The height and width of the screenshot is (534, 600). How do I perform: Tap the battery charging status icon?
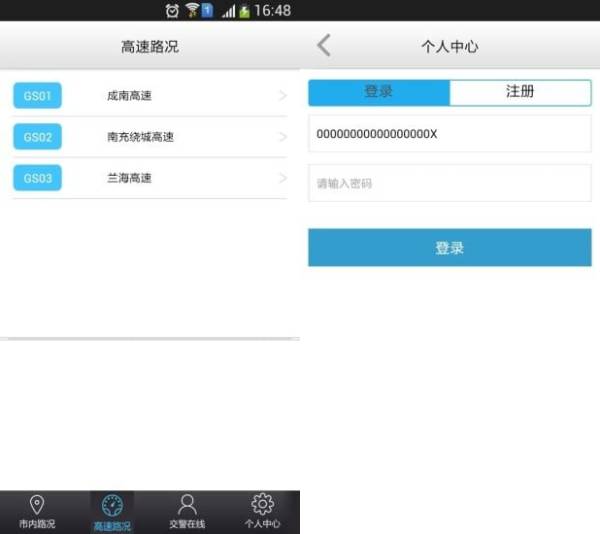click(244, 11)
